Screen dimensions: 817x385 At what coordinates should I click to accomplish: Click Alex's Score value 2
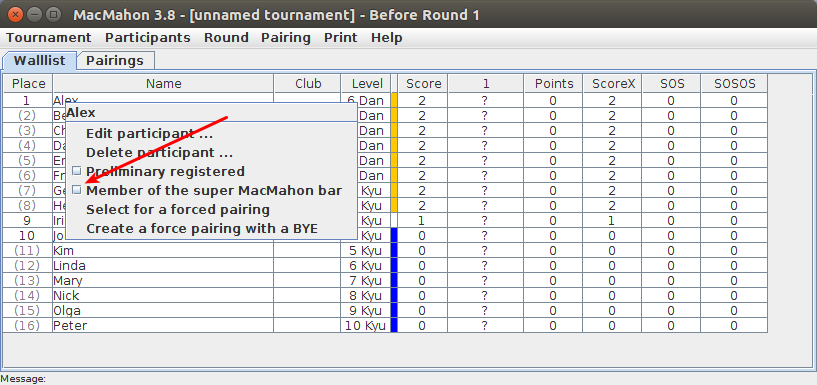[x=423, y=101]
